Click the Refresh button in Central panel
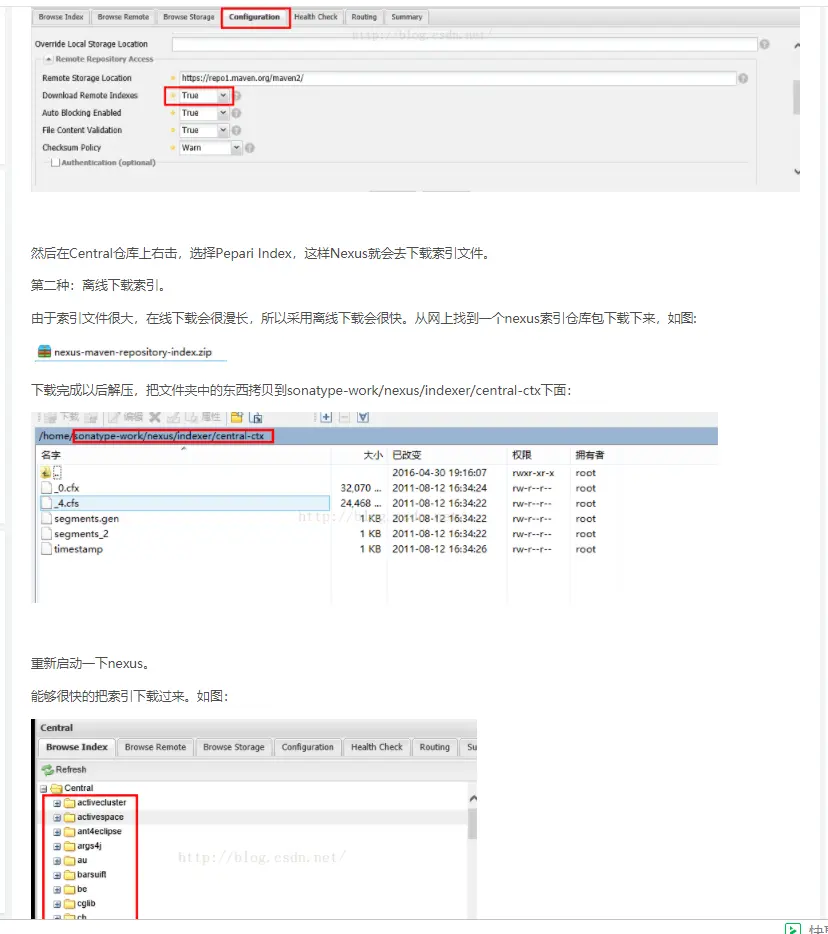Screen dimensions: 828x934 click(64, 770)
